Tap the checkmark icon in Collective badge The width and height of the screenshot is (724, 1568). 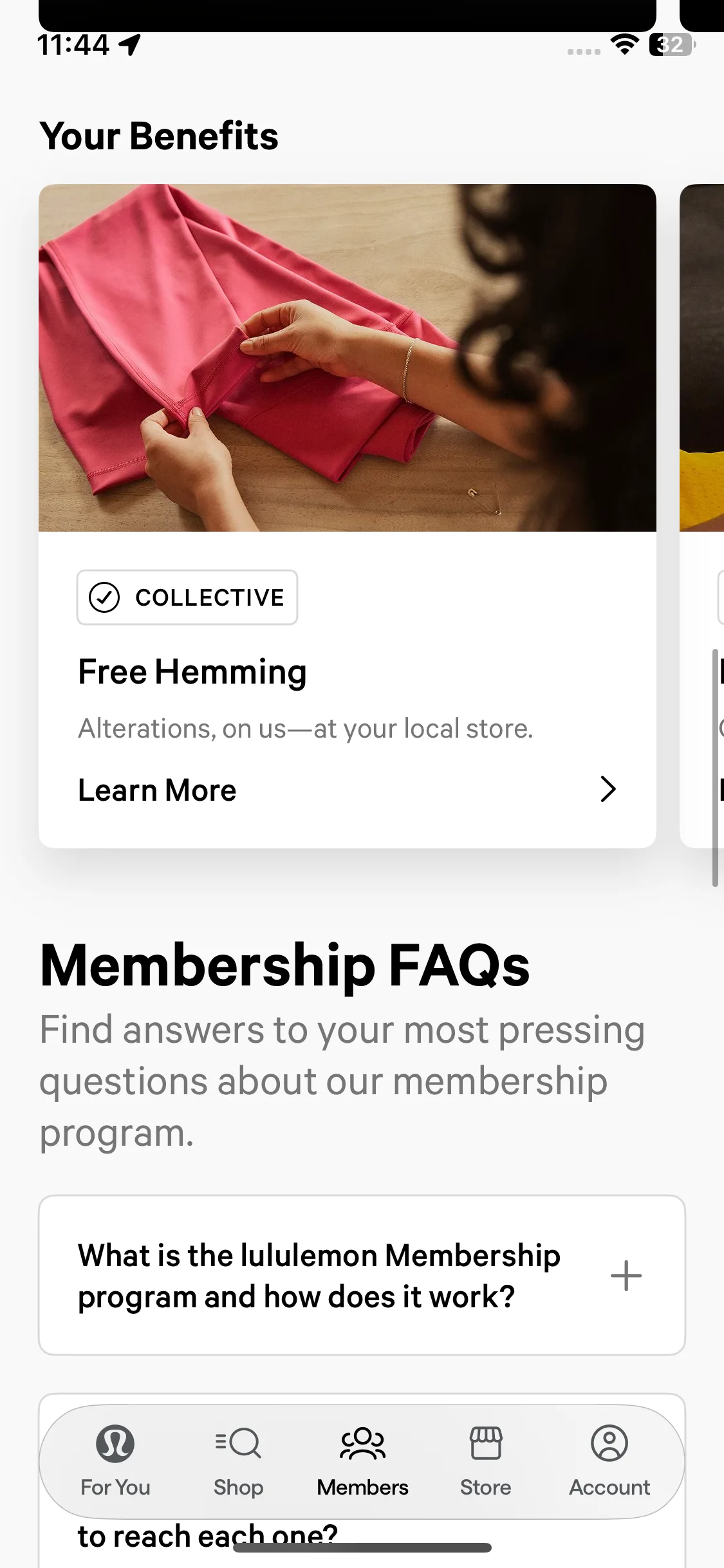click(x=104, y=597)
